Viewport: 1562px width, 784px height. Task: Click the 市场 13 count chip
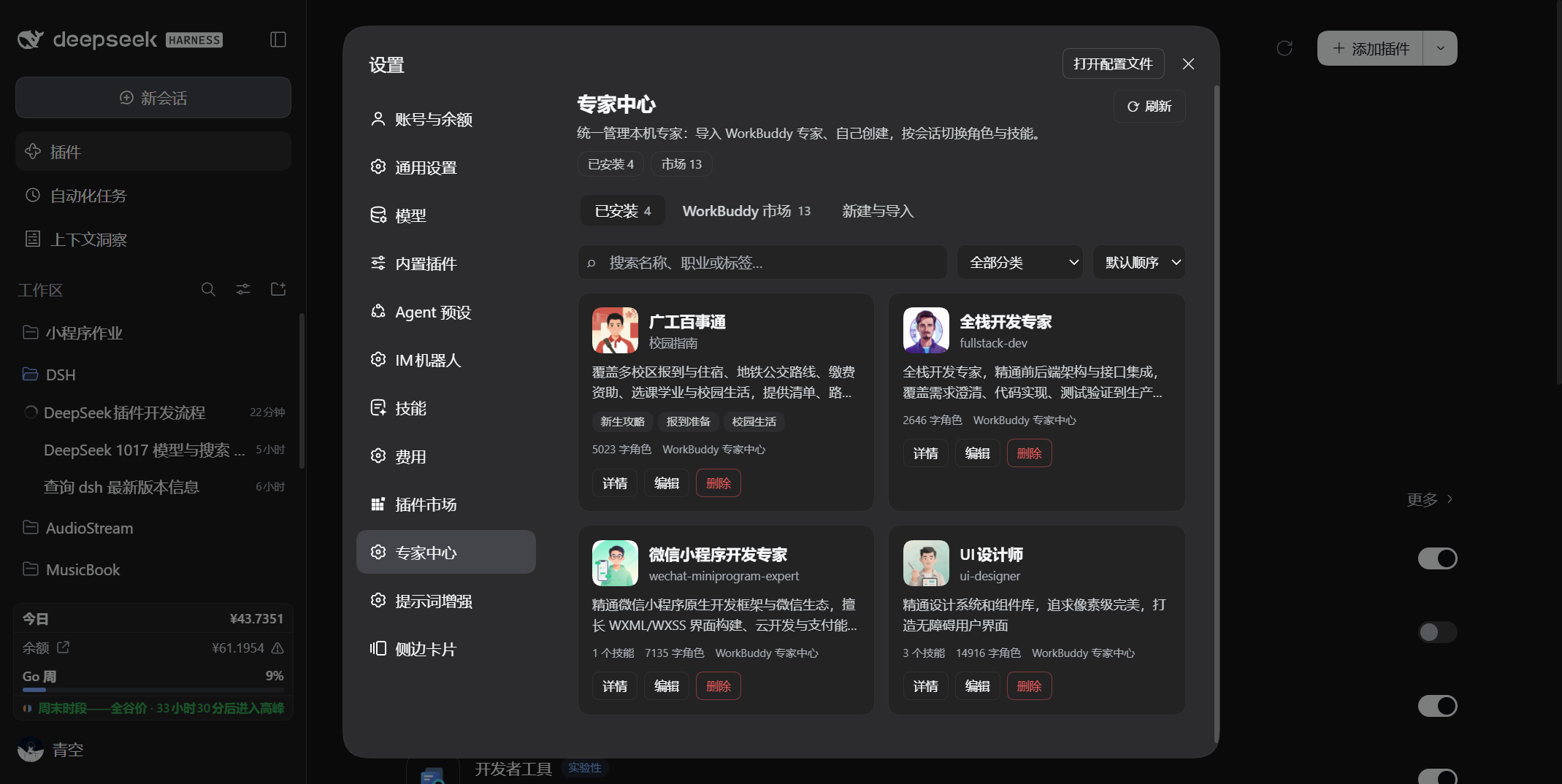coord(681,164)
